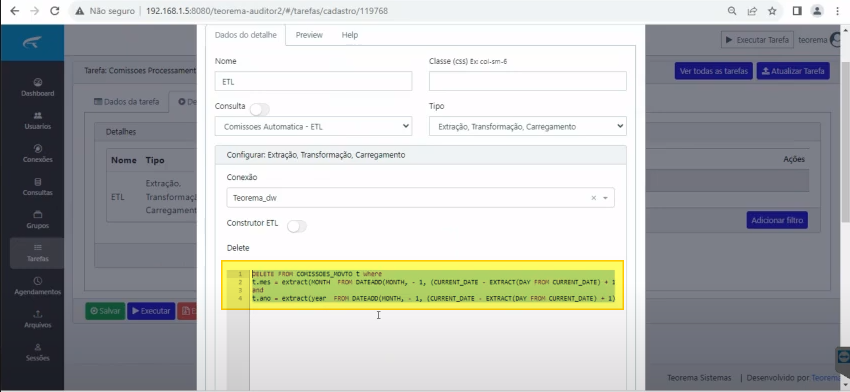Click line number 4 in code gutter
This screenshot has width=850, height=392.
pyautogui.click(x=240, y=298)
